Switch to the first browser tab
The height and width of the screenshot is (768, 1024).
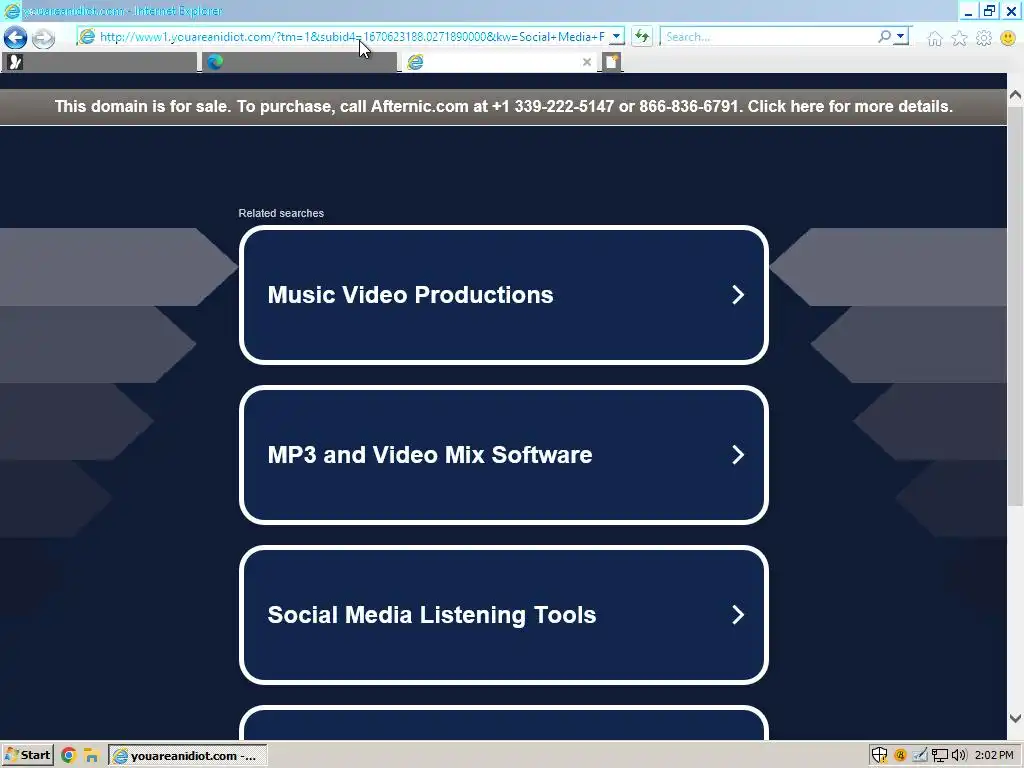coord(99,62)
